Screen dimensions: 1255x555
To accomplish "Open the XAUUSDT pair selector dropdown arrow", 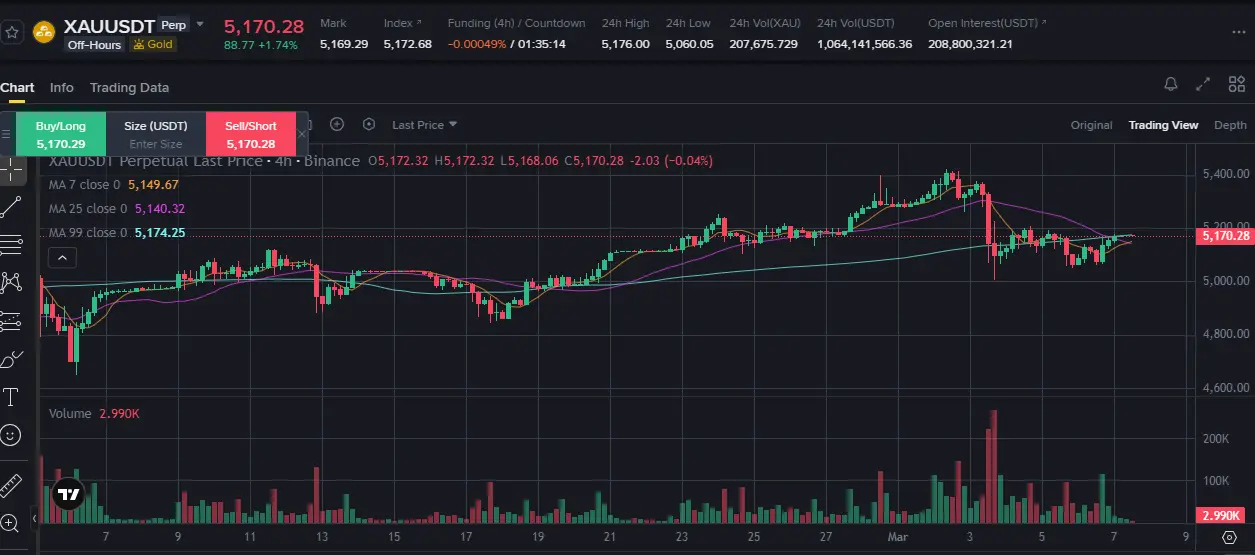I will tap(200, 24).
